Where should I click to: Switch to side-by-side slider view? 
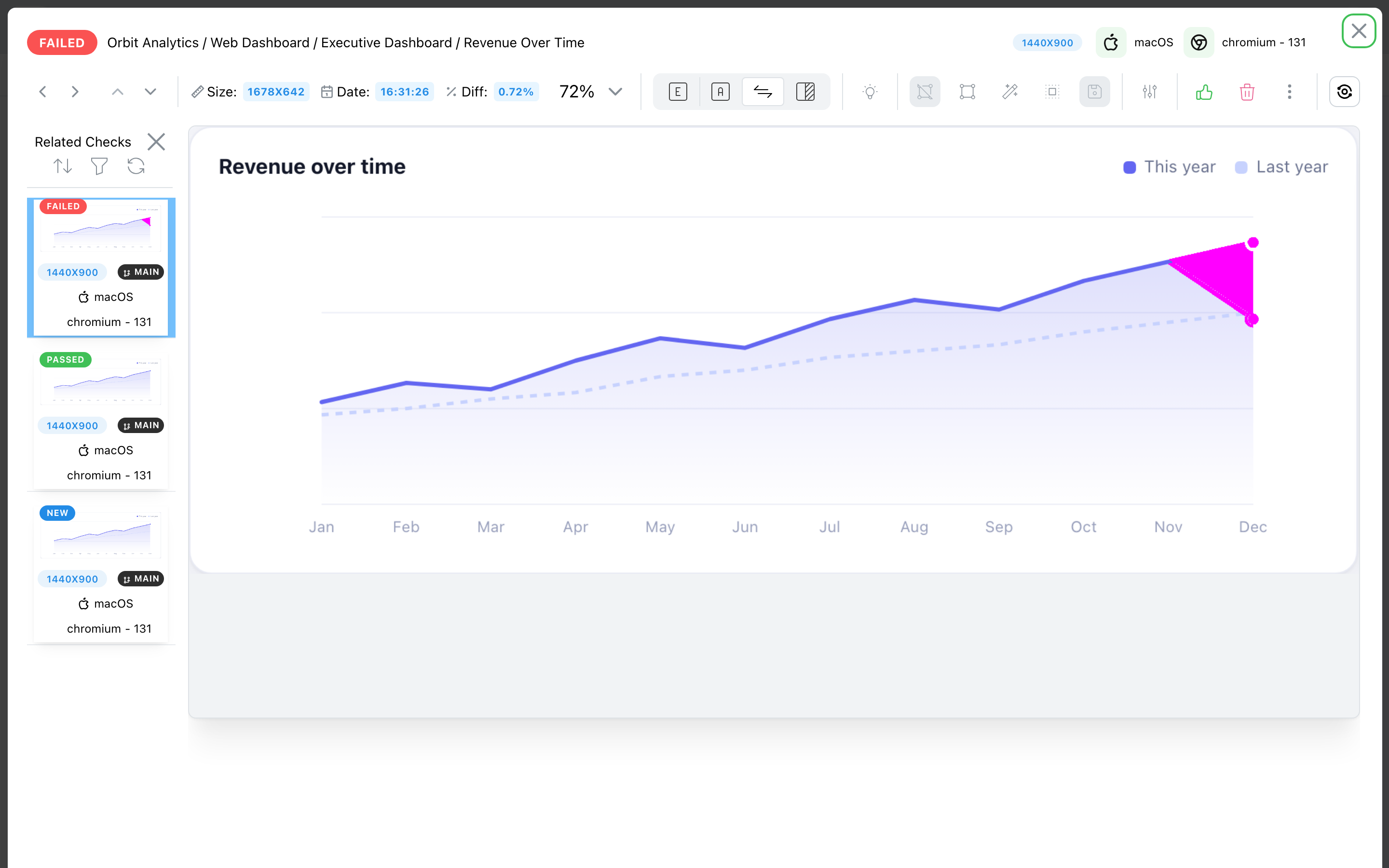click(805, 92)
